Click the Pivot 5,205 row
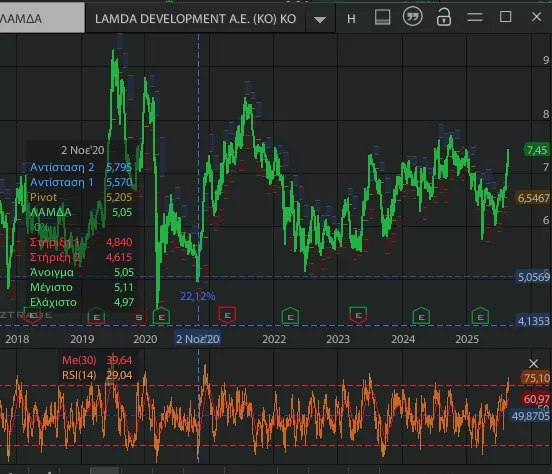Screen dimensions: 552x474 click(x=81, y=197)
